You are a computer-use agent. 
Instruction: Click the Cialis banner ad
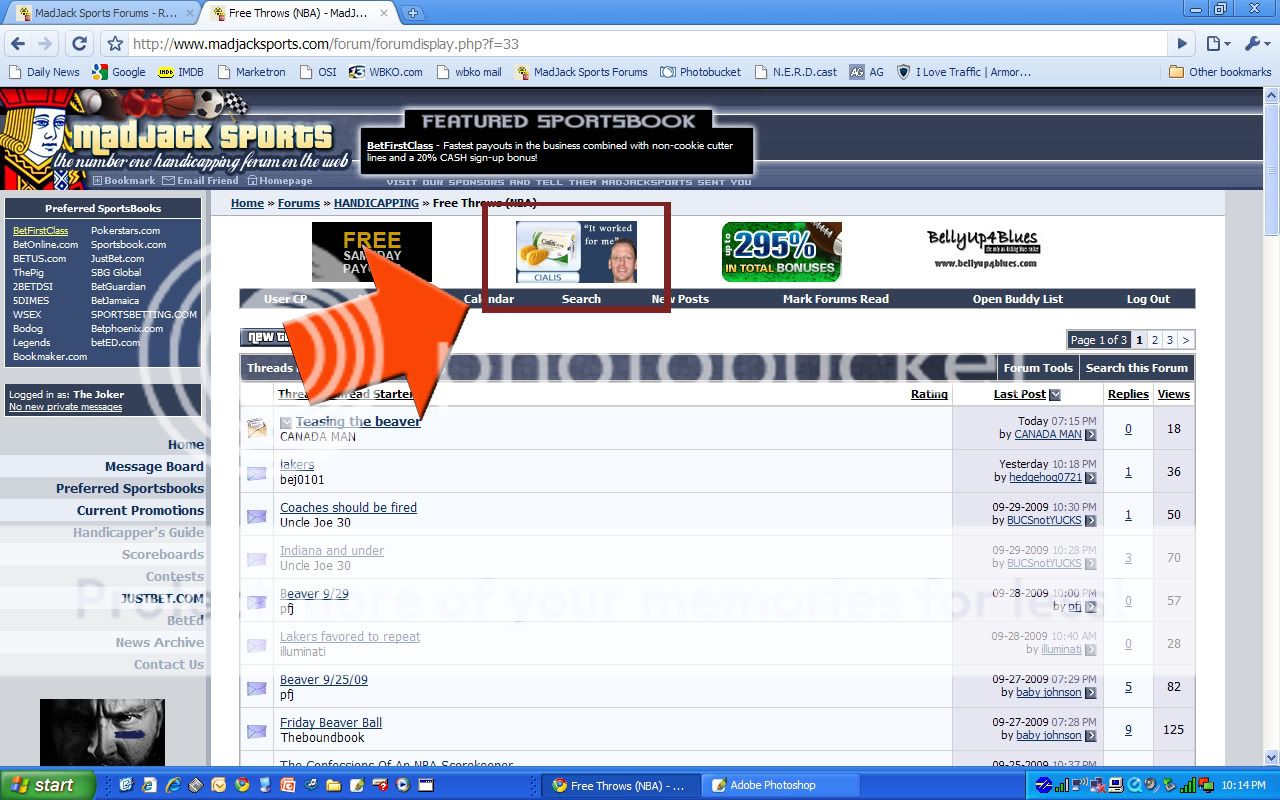576,252
